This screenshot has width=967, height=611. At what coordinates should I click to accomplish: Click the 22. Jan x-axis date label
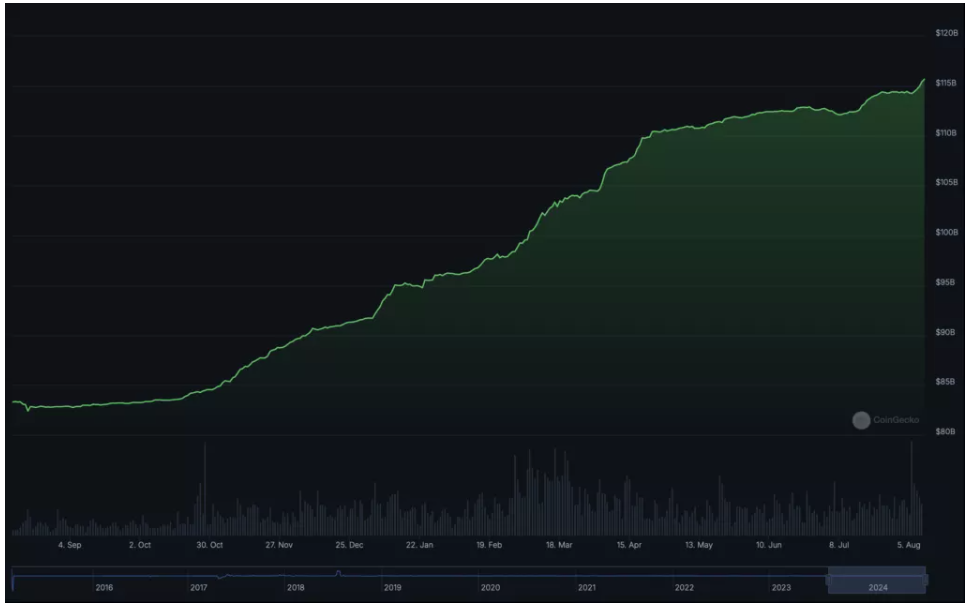click(420, 546)
